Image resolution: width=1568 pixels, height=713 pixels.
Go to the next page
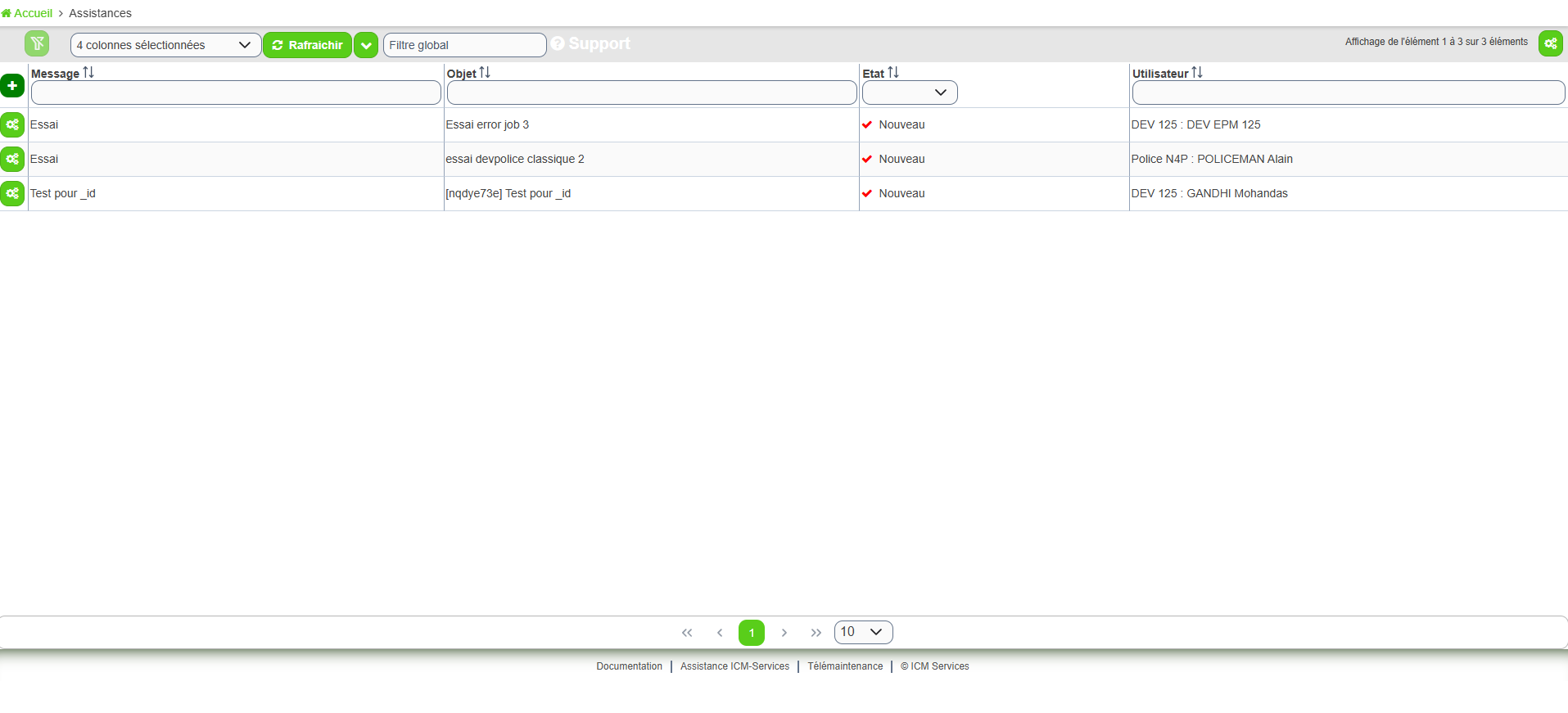click(x=784, y=633)
